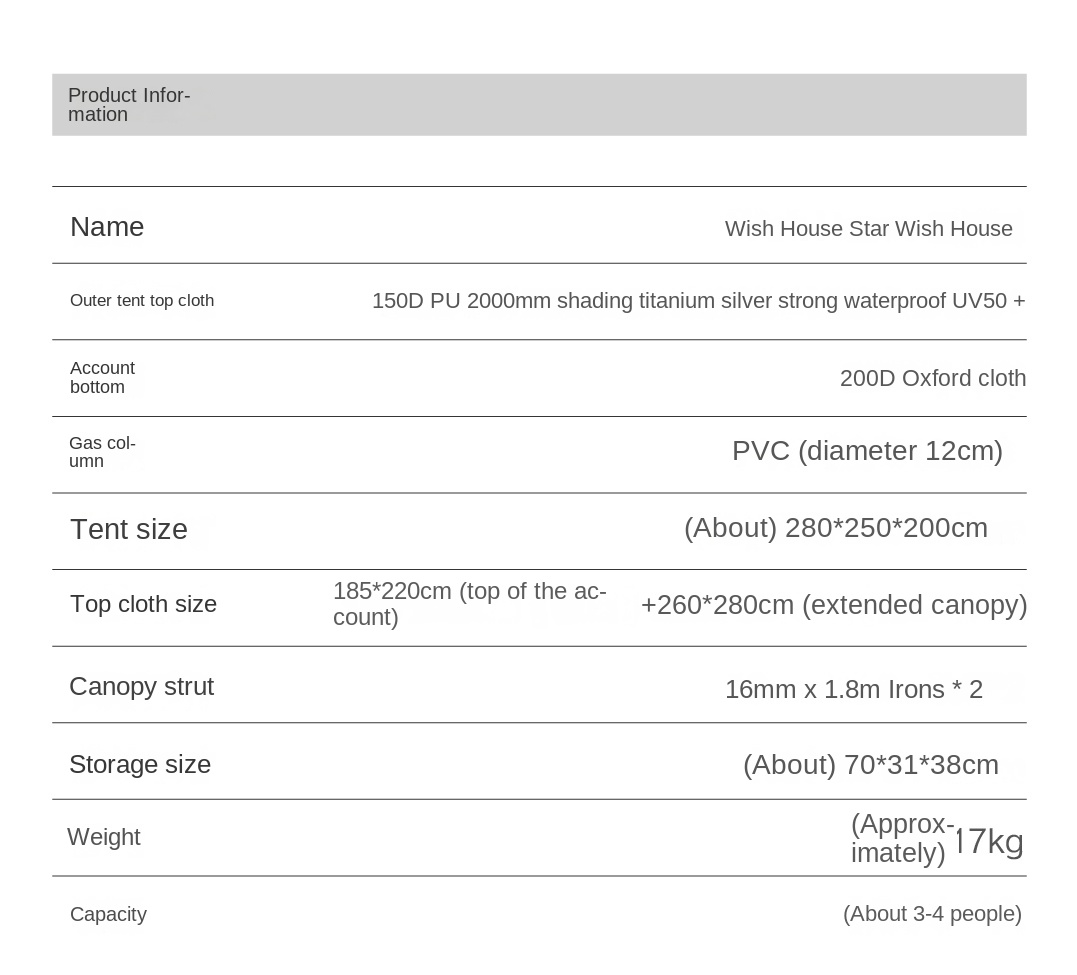Click the 16mm x 1.8m Irons value
The image size is (1077, 975).
pyautogui.click(x=853, y=689)
